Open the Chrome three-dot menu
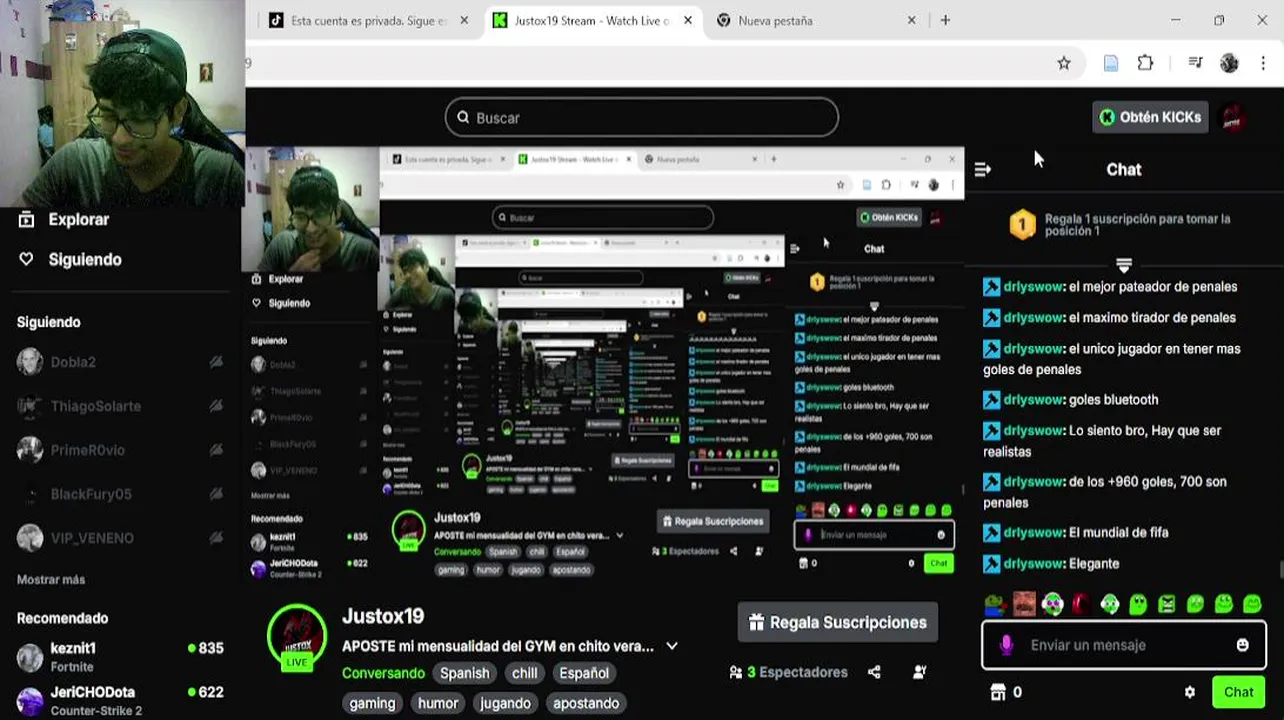1284x720 pixels. coord(1263,63)
